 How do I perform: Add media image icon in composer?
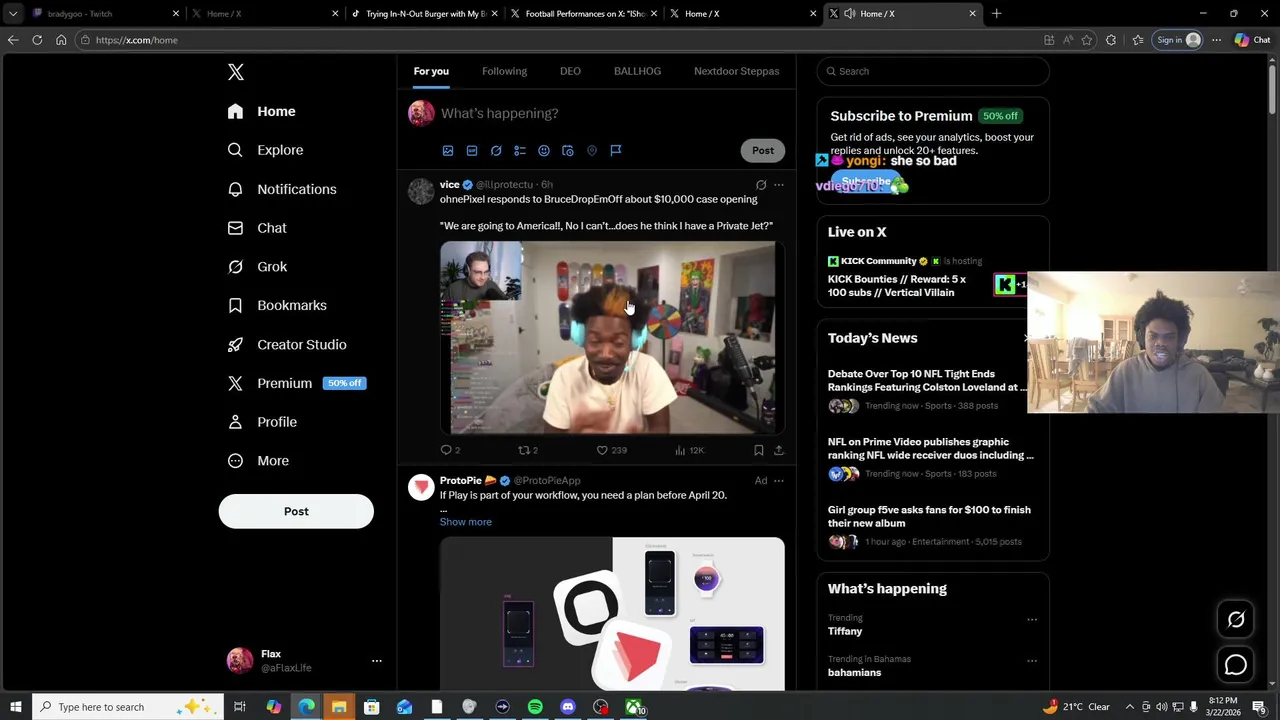(448, 151)
